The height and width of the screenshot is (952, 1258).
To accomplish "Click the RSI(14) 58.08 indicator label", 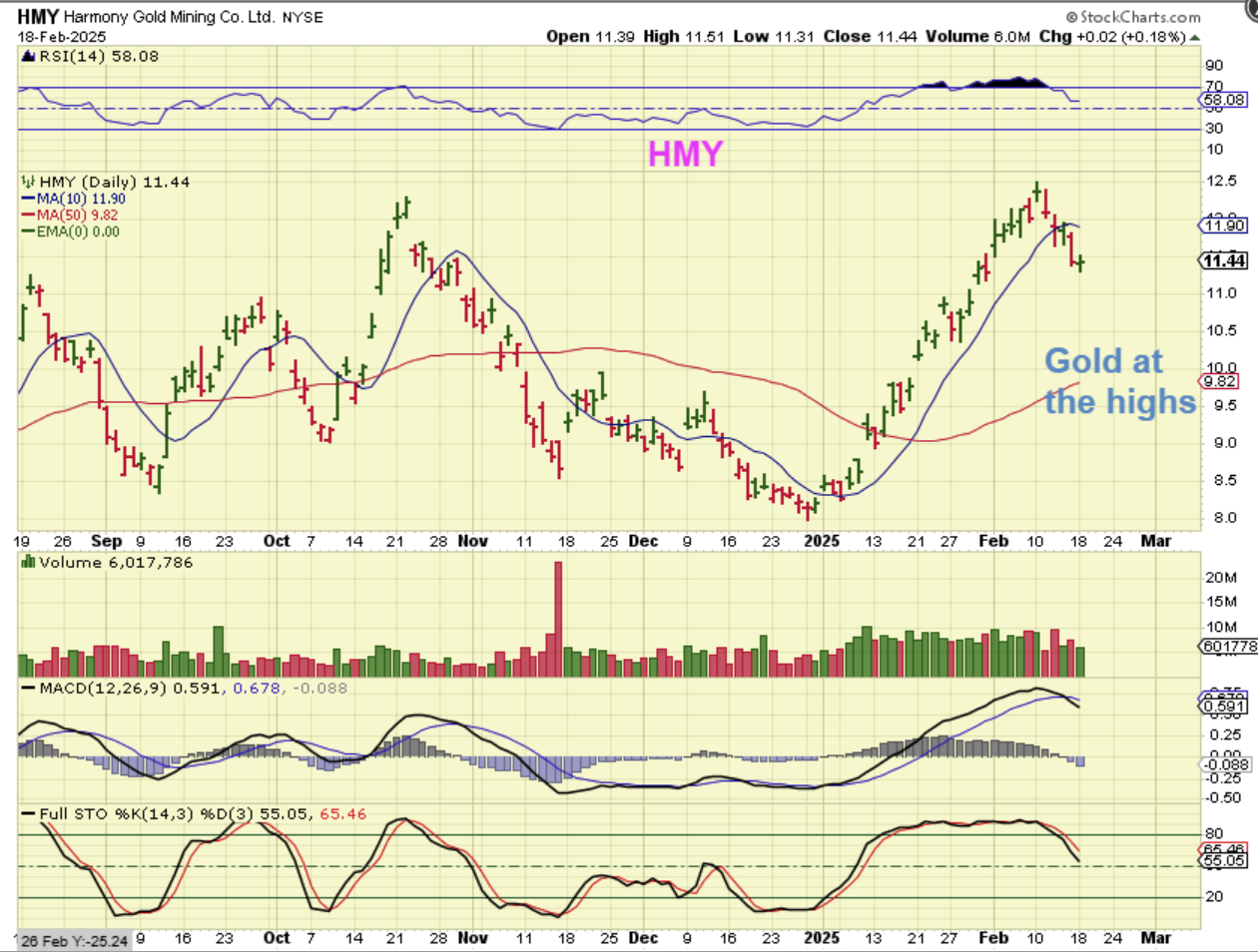I will click(x=99, y=56).
